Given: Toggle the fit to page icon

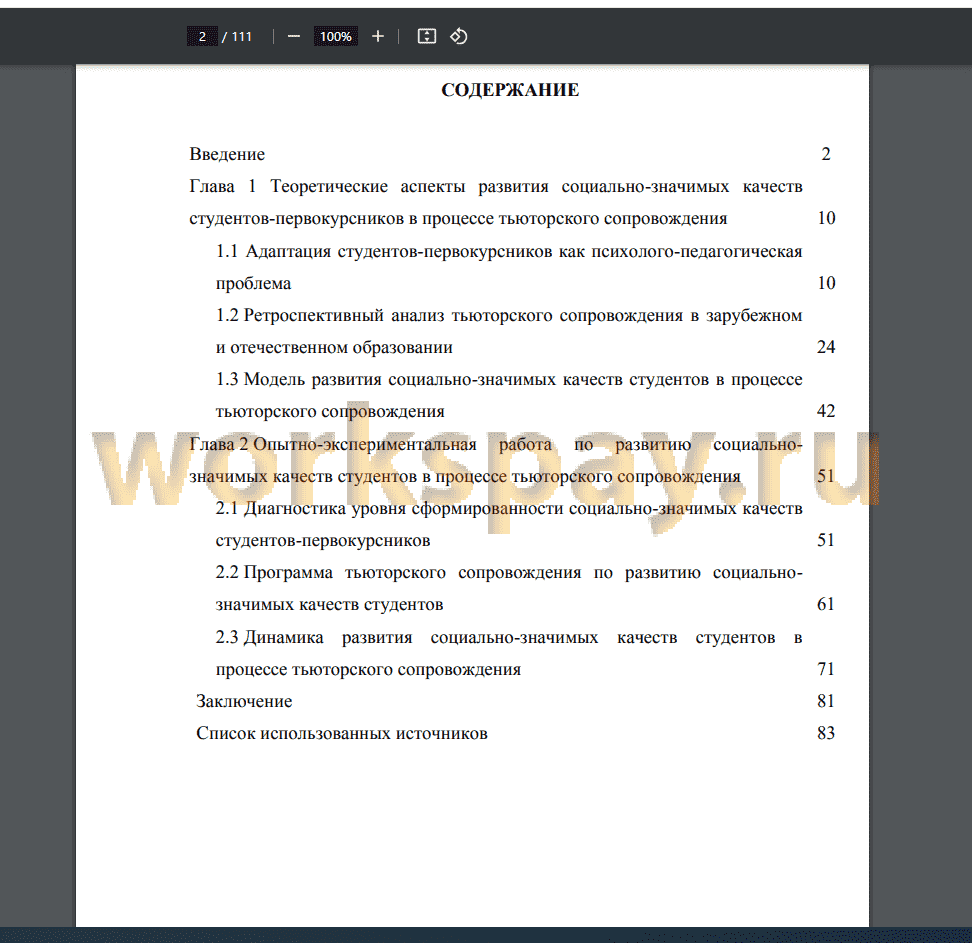Looking at the screenshot, I should [426, 37].
